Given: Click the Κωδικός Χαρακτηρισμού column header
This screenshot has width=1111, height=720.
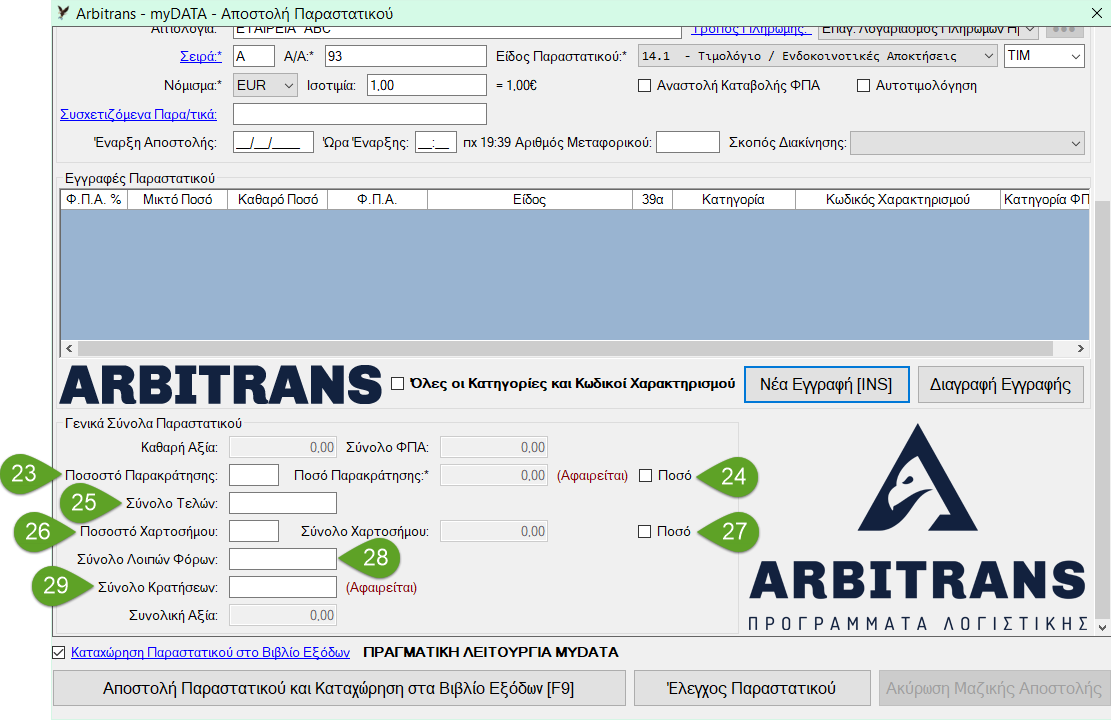Looking at the screenshot, I should pos(898,200).
